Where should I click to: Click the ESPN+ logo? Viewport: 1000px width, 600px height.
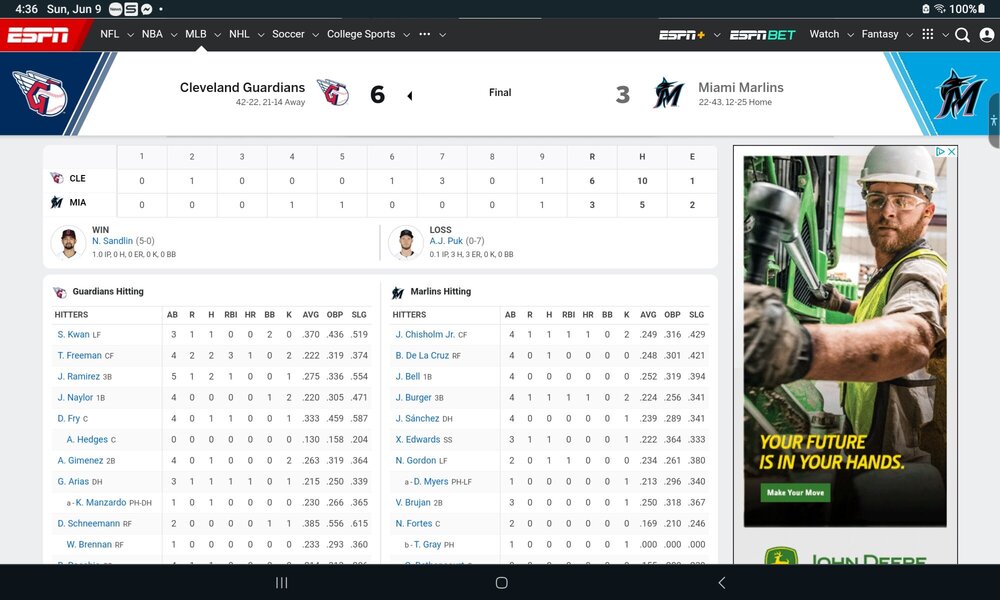click(x=682, y=34)
